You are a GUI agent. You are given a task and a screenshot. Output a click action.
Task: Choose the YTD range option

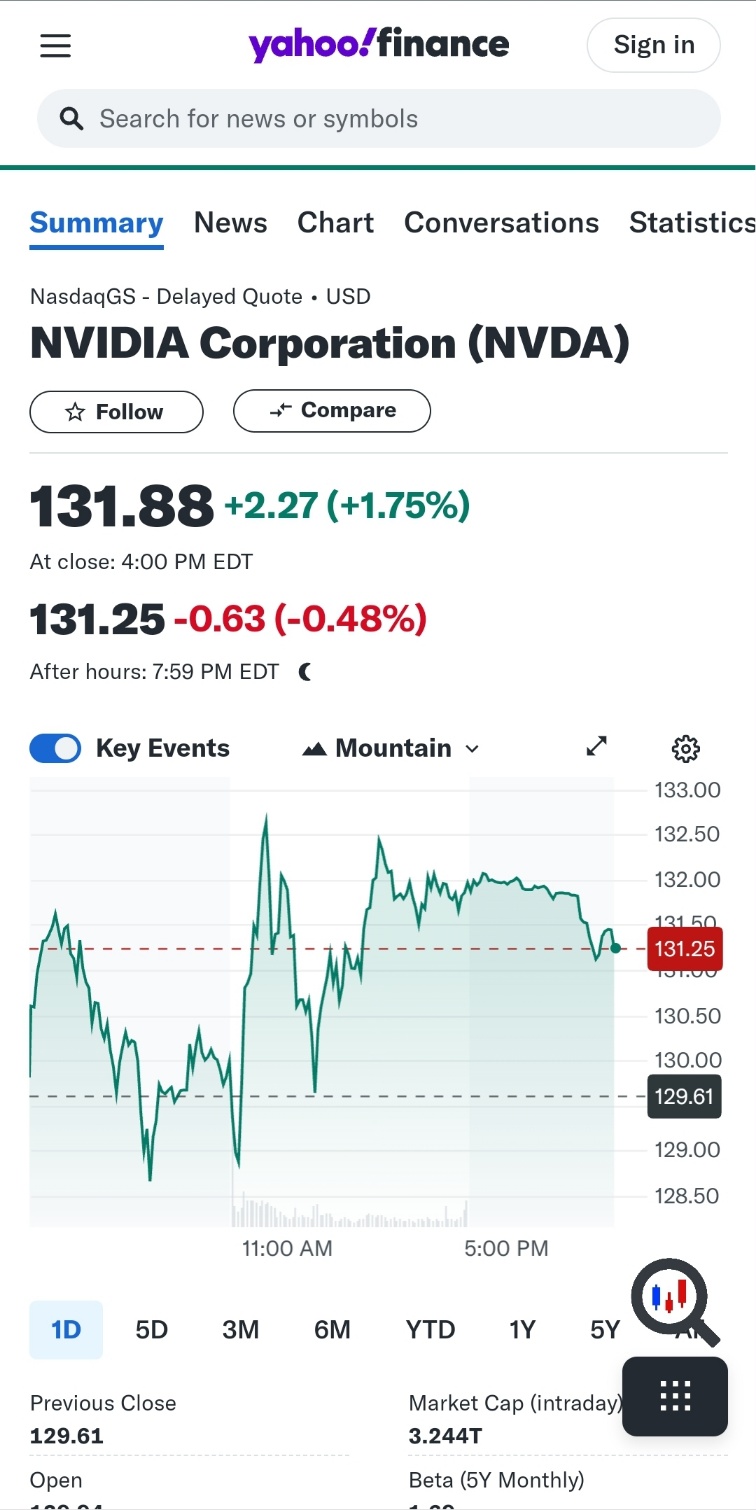click(431, 1330)
